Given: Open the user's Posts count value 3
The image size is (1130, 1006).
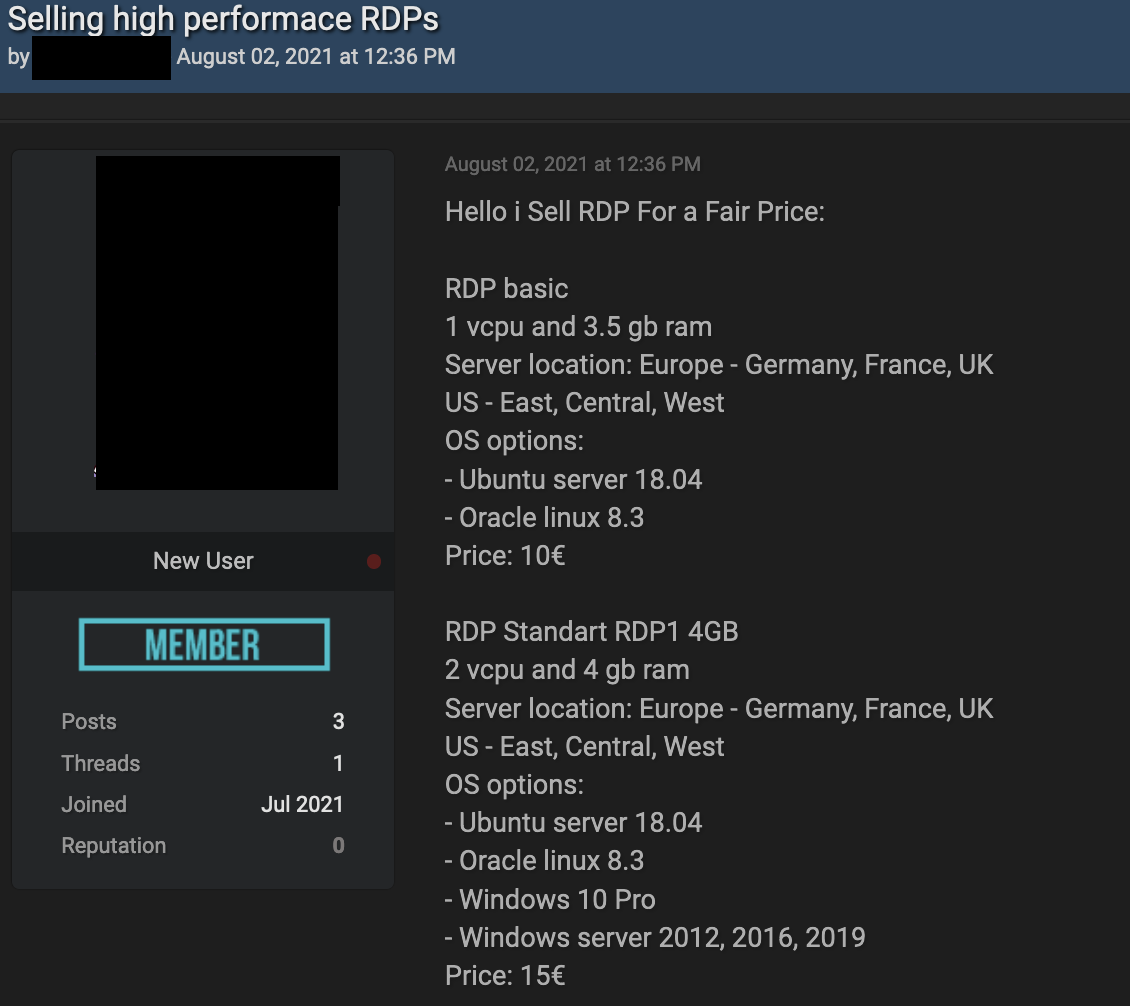Looking at the screenshot, I should 338,722.
